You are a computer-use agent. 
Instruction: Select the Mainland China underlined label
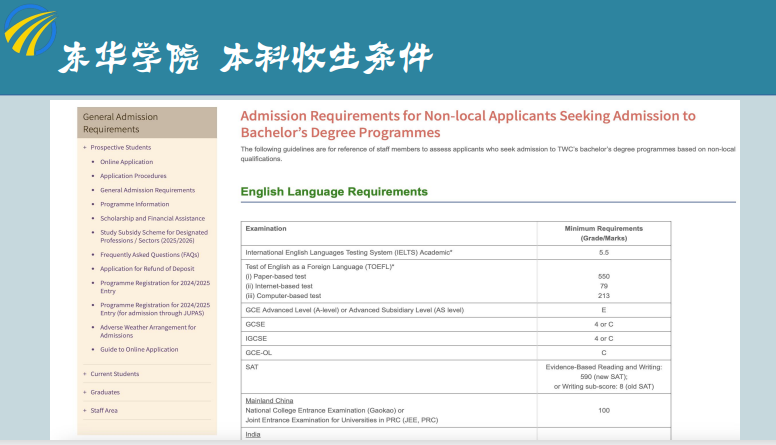tap(269, 400)
